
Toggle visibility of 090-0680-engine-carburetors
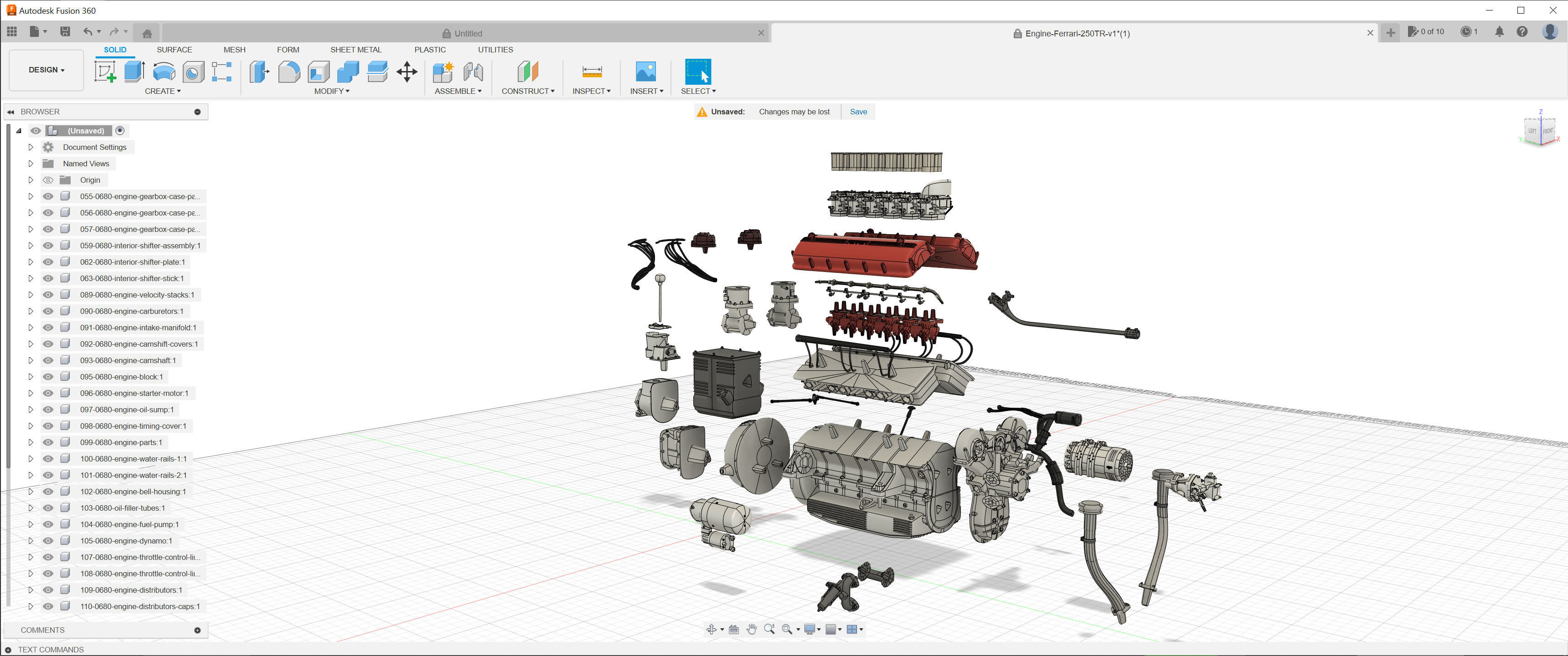[x=48, y=311]
